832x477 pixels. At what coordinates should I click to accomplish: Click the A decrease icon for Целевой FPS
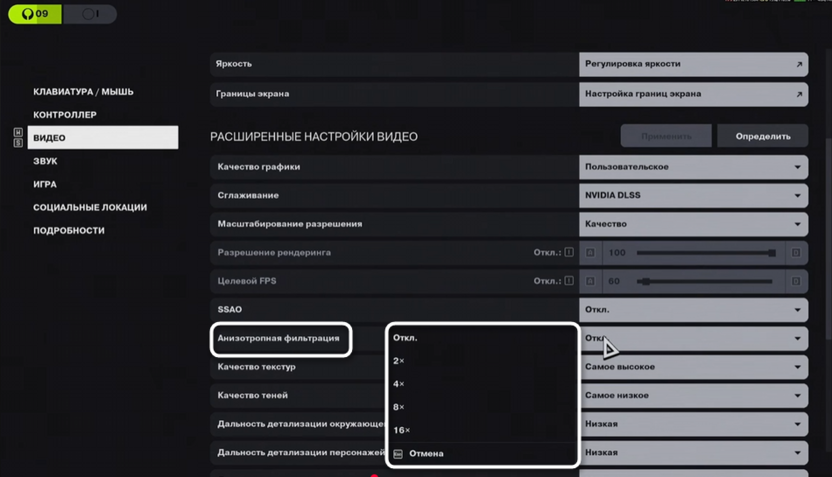pos(590,282)
